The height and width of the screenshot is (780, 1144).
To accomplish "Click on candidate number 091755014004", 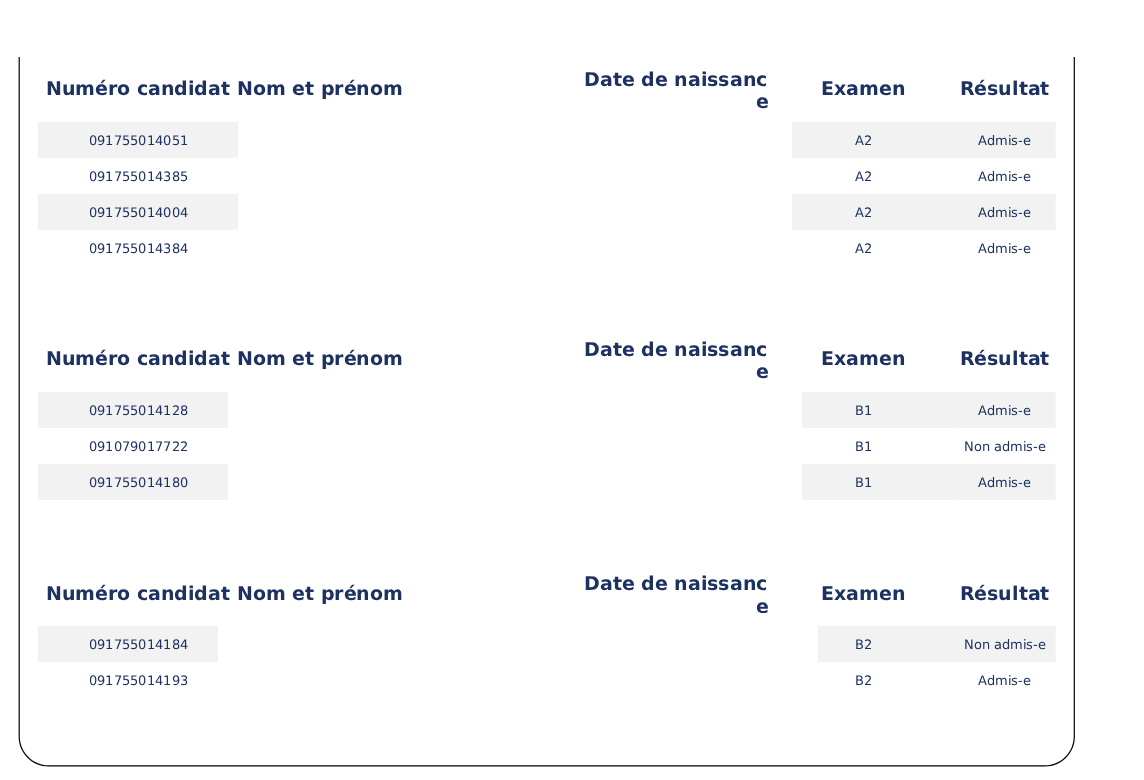I will coord(138,213).
